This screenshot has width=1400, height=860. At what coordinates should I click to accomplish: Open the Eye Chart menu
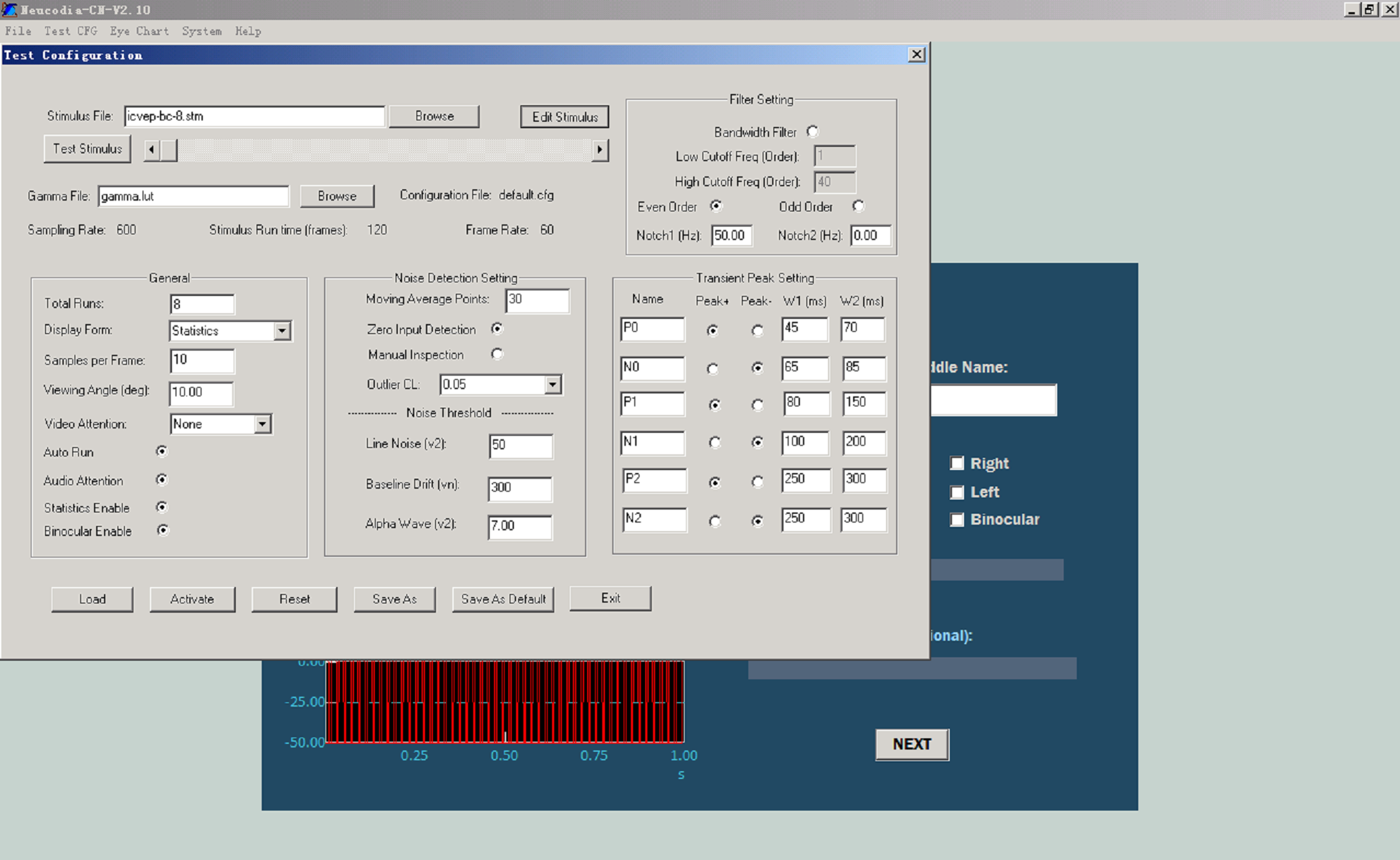[x=139, y=31]
